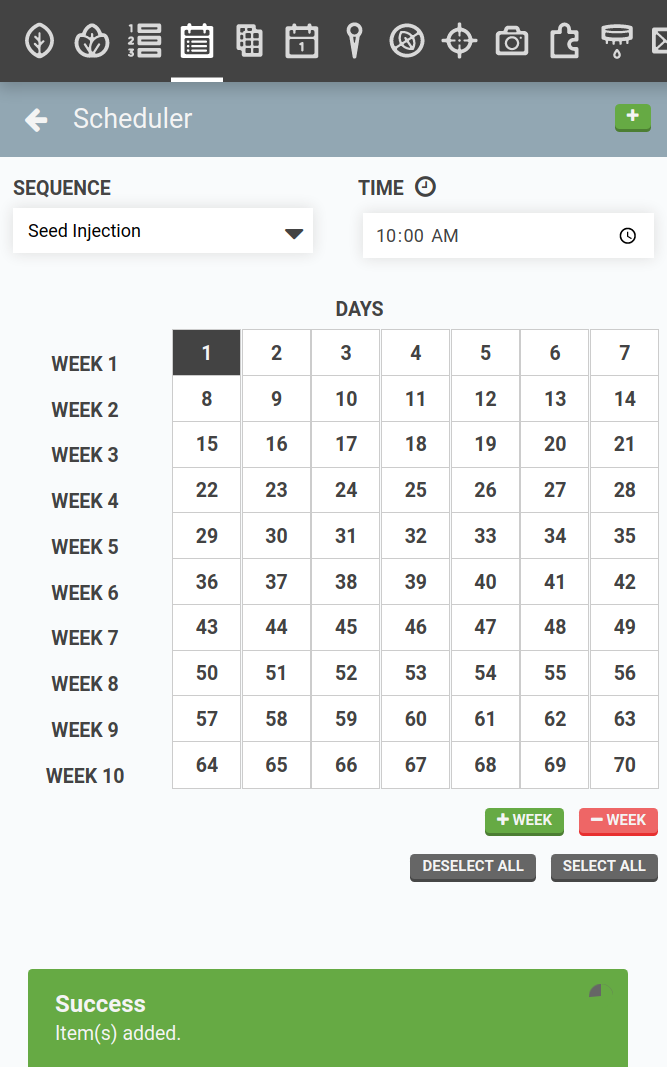The width and height of the screenshot is (667, 1067).
Task: Toggle selection of day 35
Action: [624, 535]
